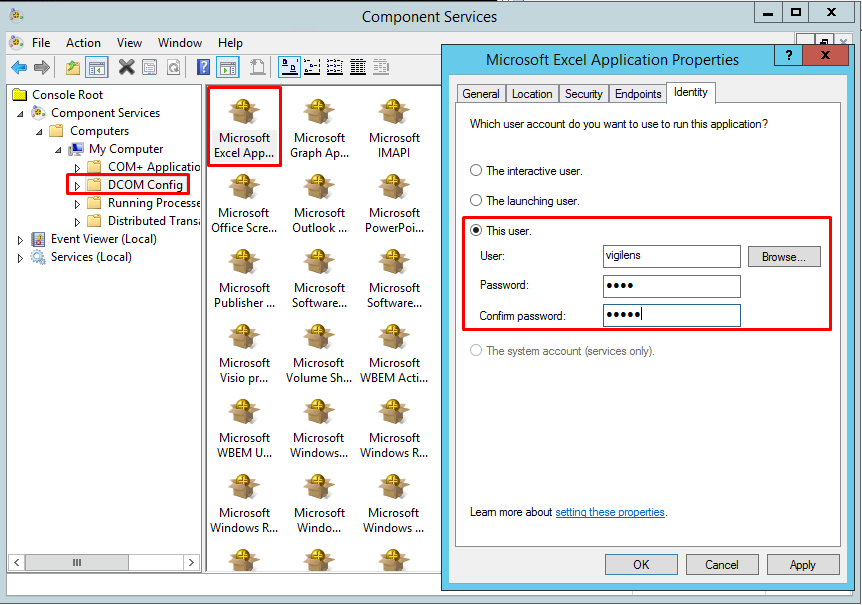Switch to the Endpoints tab
862x605 pixels.
pos(638,94)
